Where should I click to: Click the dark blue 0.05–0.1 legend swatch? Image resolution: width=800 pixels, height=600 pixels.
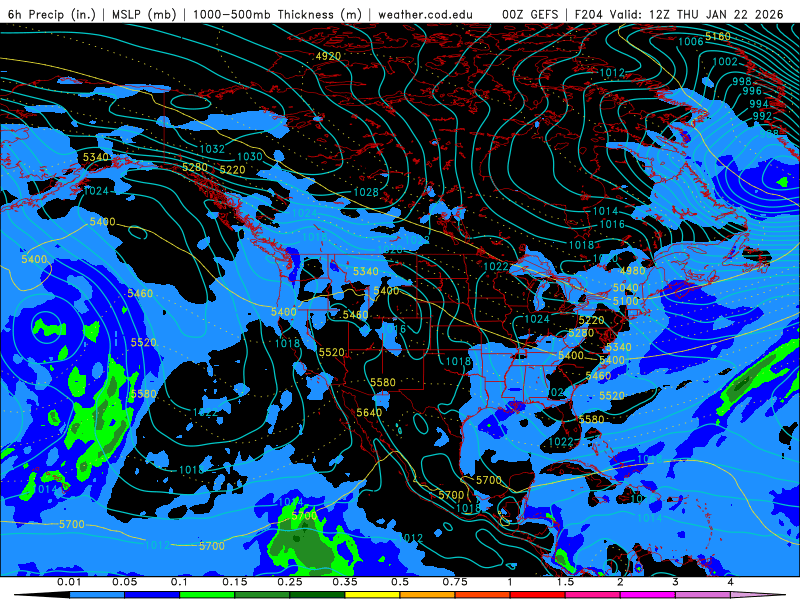point(152,595)
